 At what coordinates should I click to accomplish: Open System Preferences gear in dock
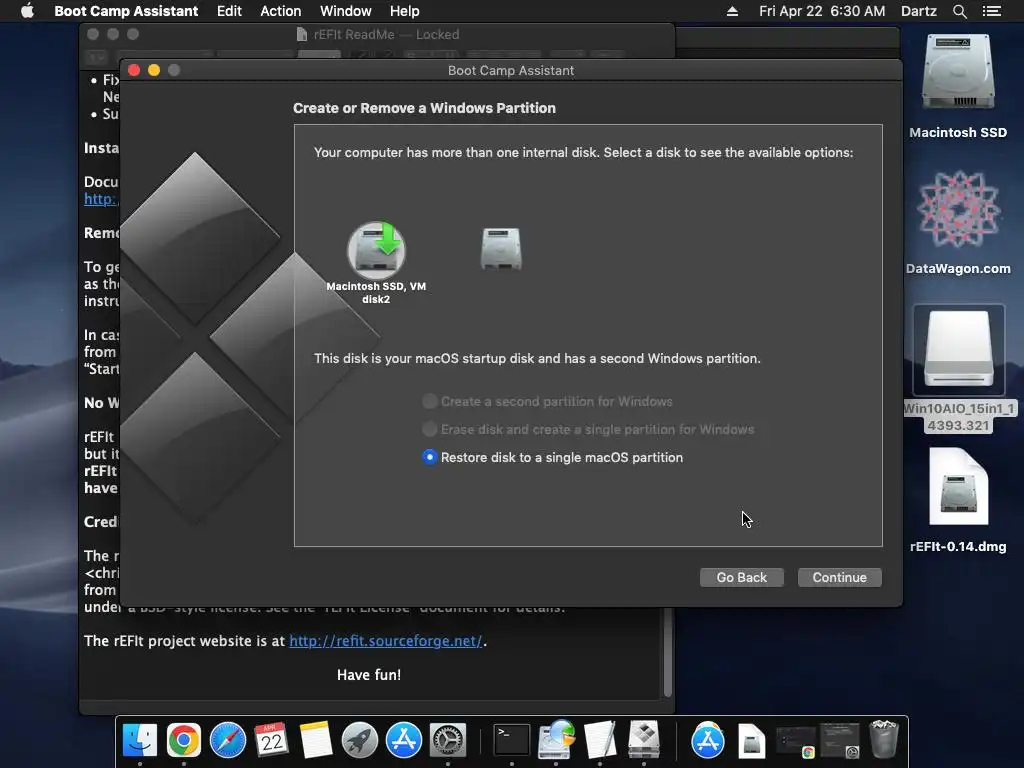[x=447, y=740]
